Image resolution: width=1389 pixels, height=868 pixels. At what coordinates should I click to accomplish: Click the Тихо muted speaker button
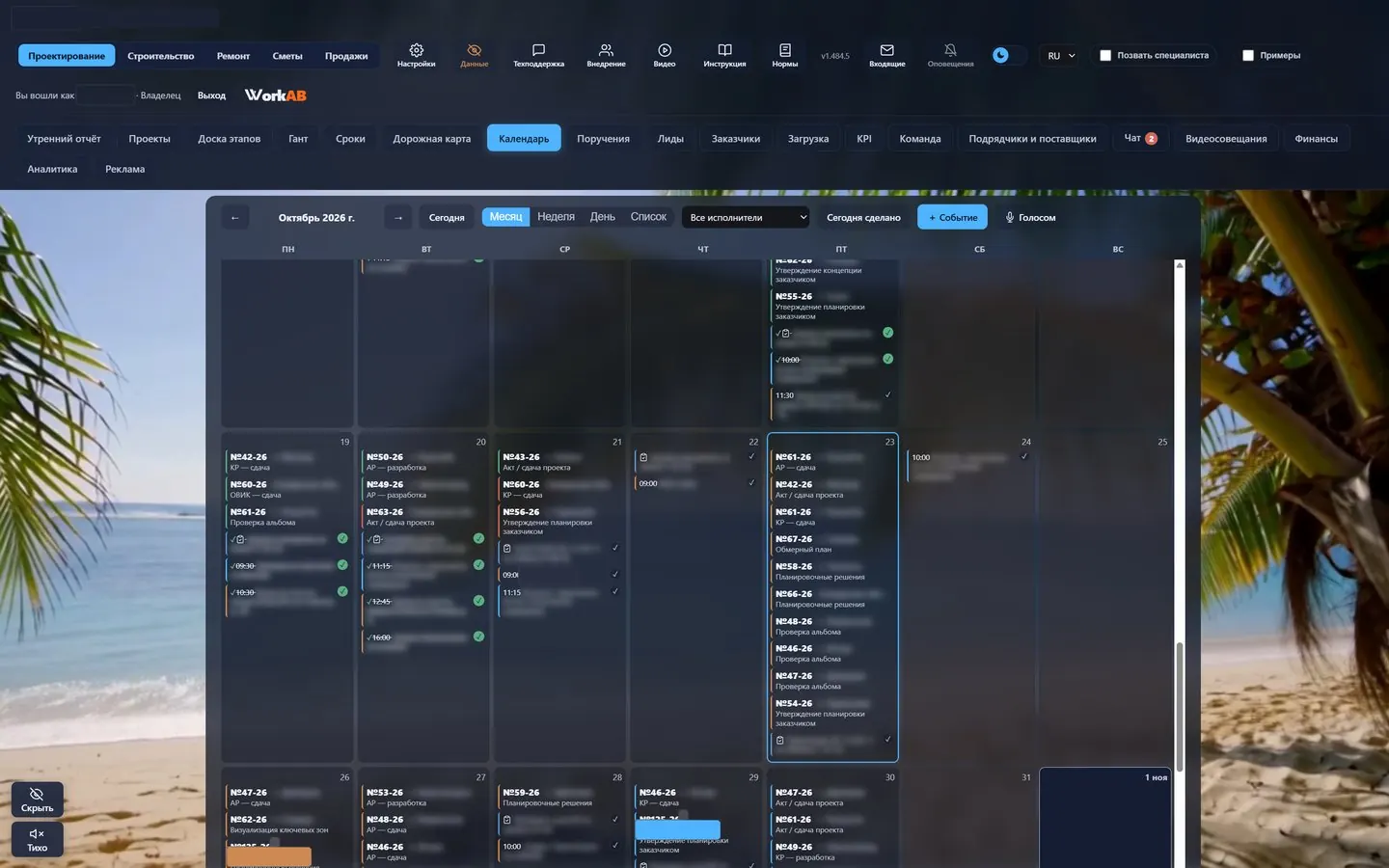click(38, 839)
